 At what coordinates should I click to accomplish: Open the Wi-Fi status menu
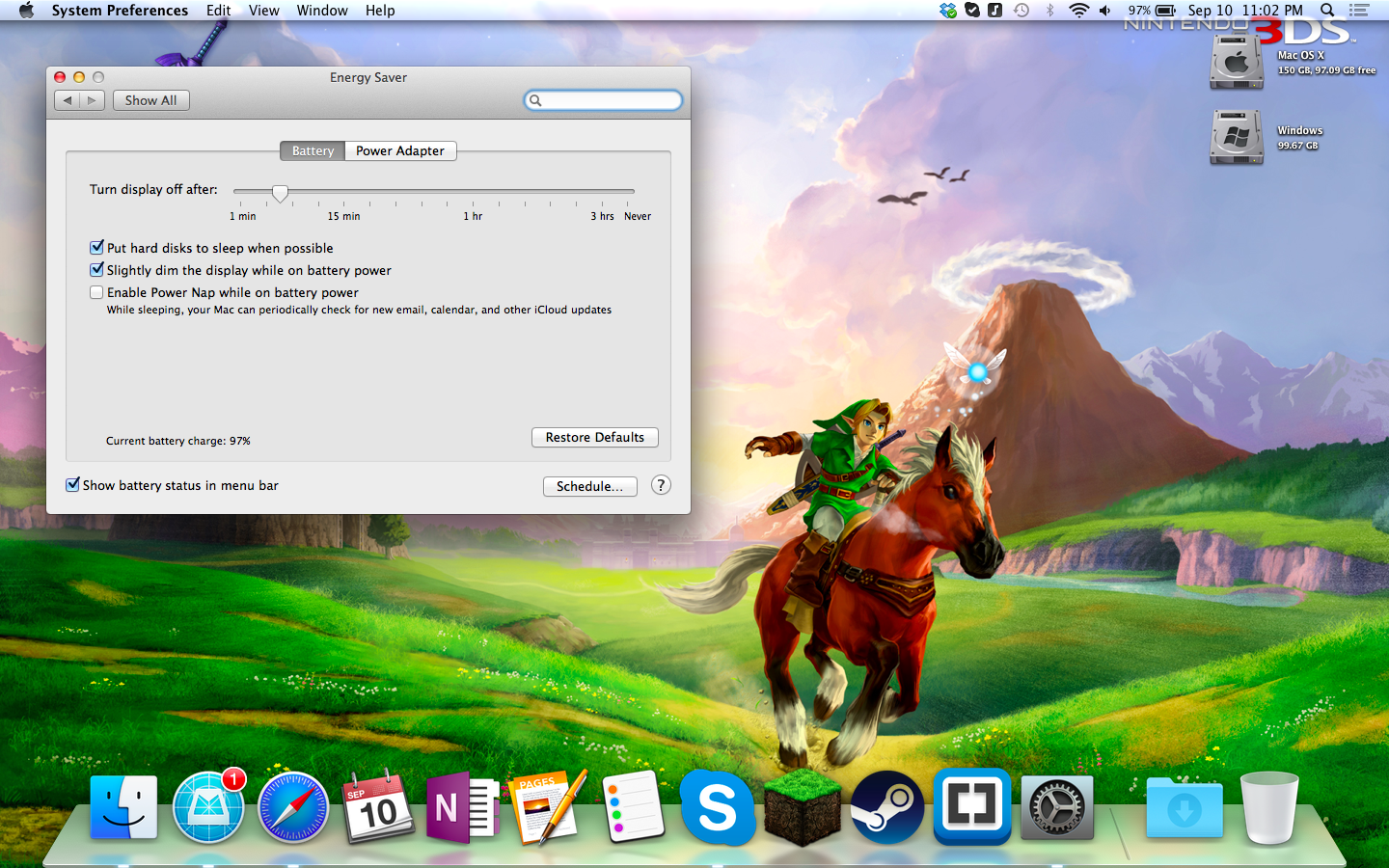(1078, 11)
